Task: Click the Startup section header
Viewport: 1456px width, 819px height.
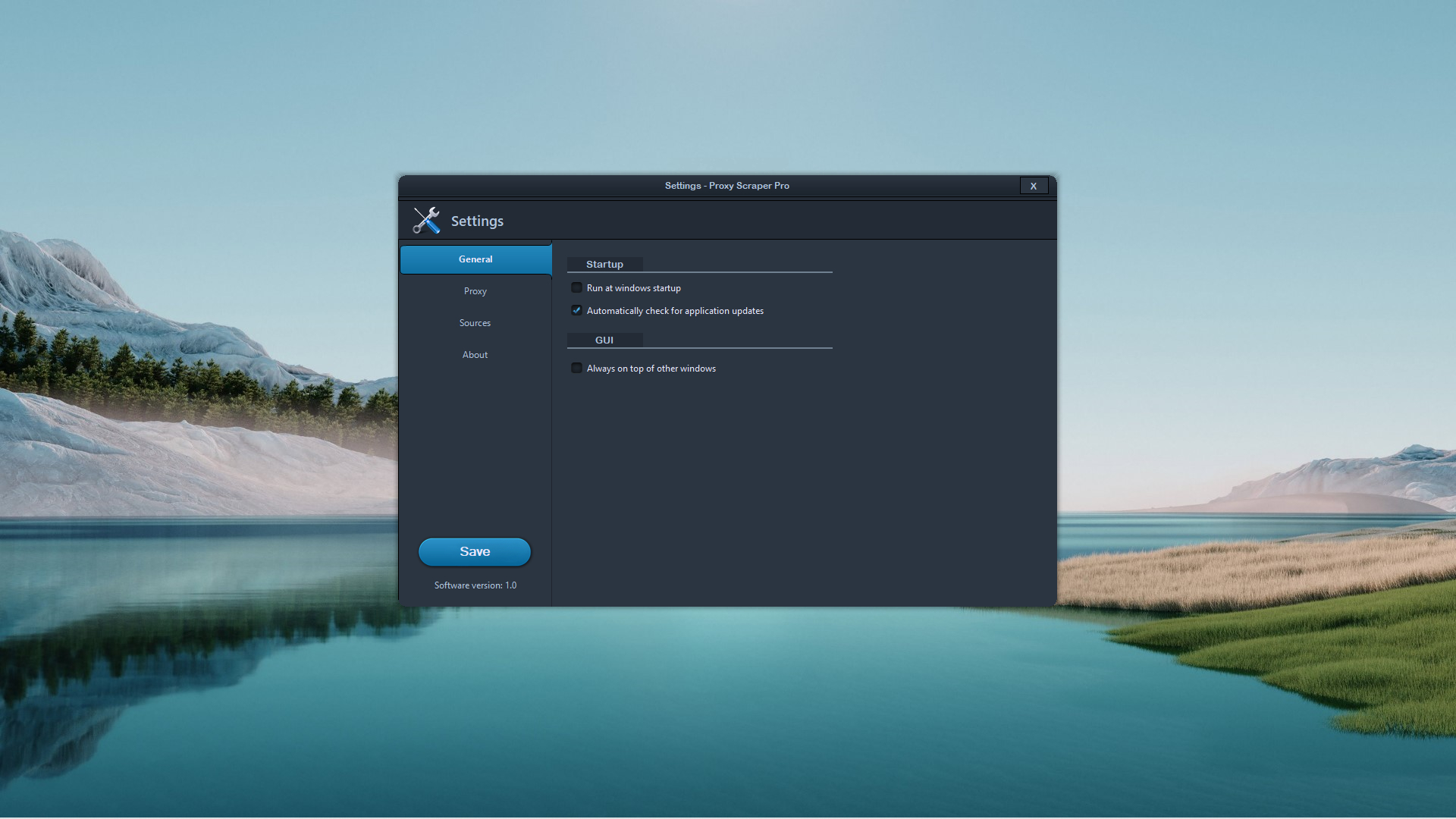Action: click(604, 265)
